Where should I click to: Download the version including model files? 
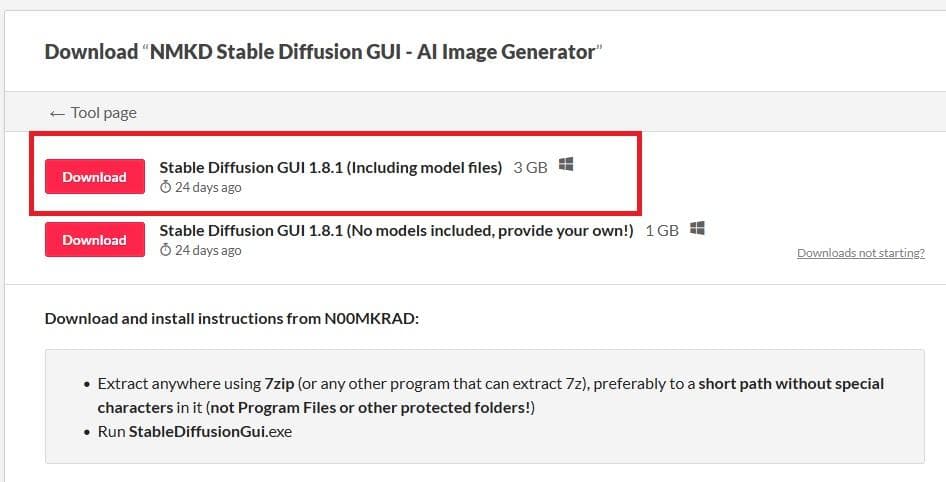(94, 177)
